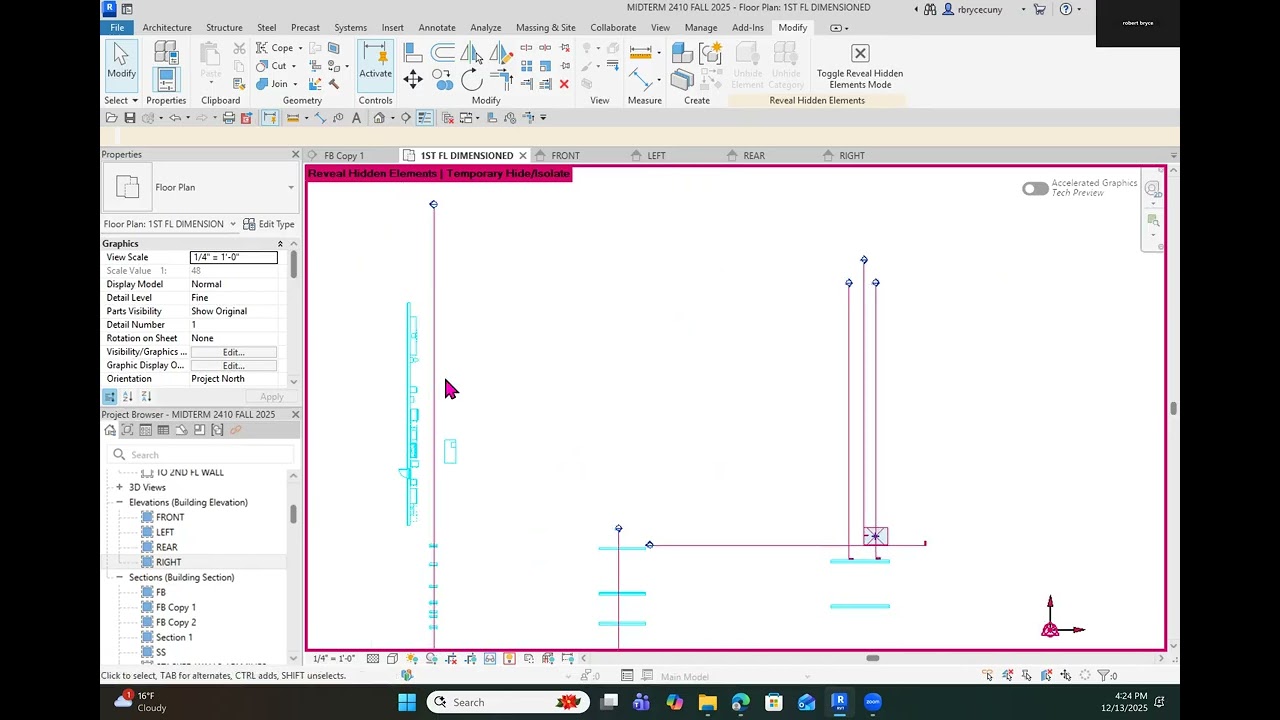Viewport: 1280px width, 720px height.
Task: Collapse the Graphics properties group
Action: [x=280, y=244]
